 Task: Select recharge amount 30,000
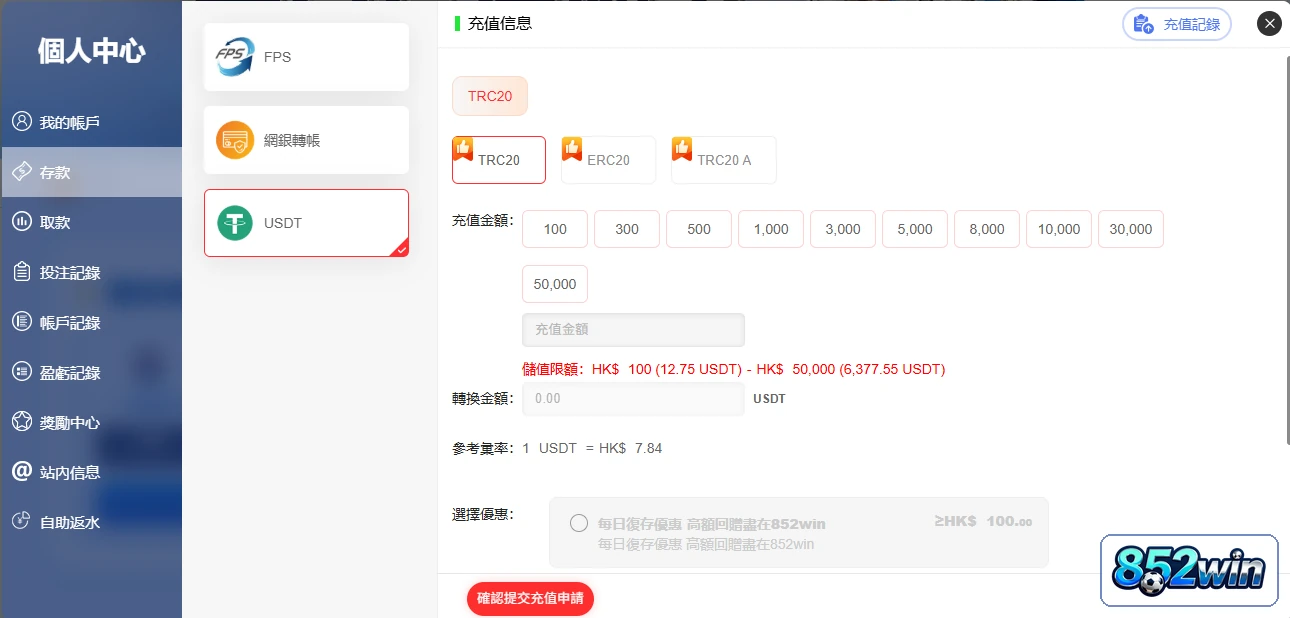(1131, 229)
